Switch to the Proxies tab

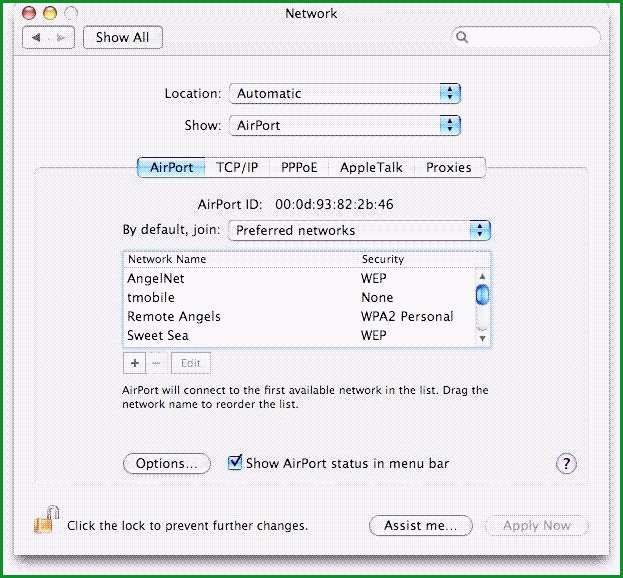pos(449,167)
